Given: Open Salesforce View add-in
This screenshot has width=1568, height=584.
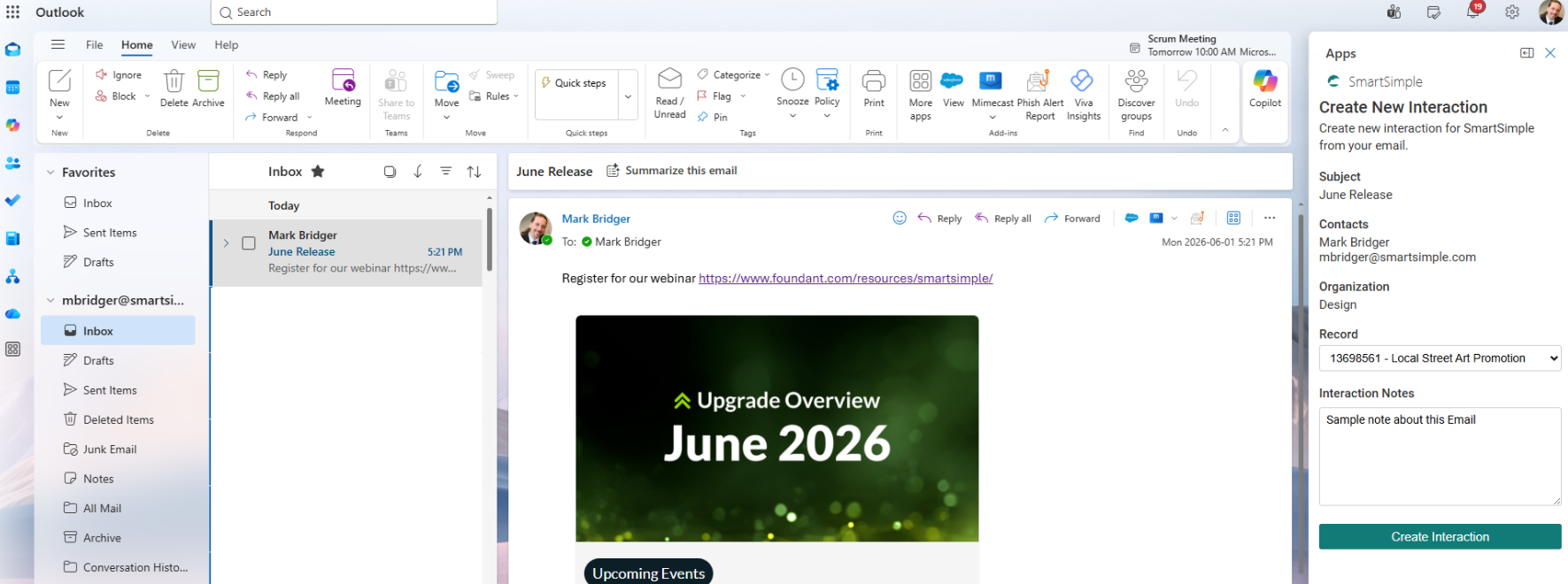Looking at the screenshot, I should click(952, 81).
